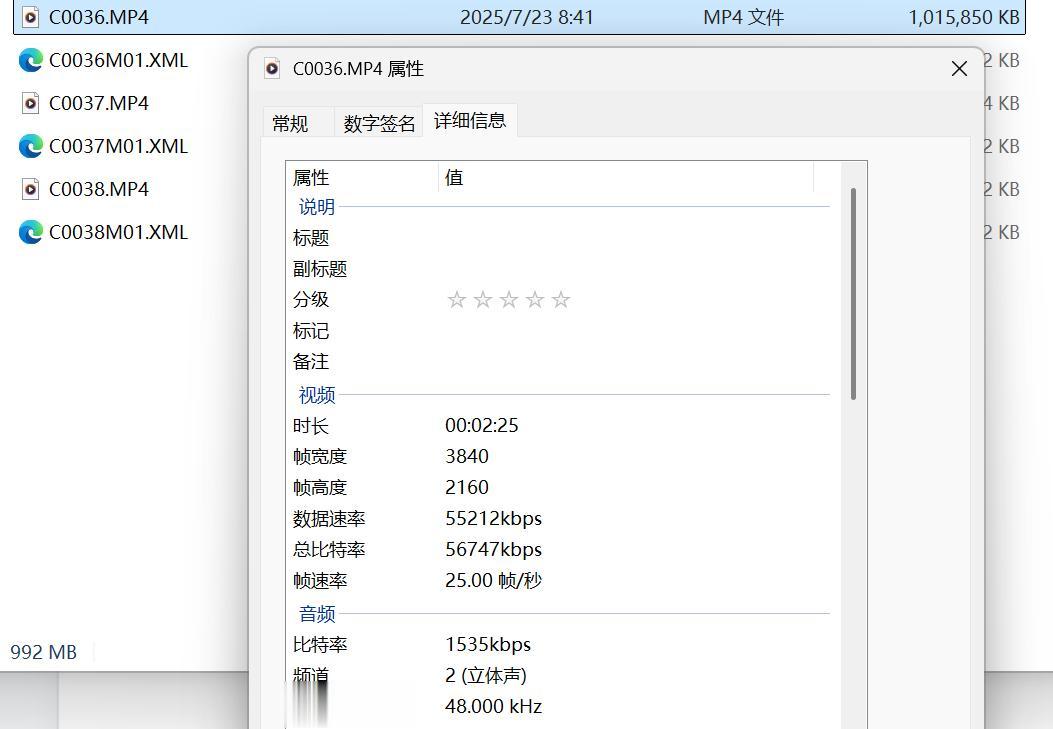Select file name C0037M01.XML
The width and height of the screenshot is (1053, 729).
tap(118, 146)
